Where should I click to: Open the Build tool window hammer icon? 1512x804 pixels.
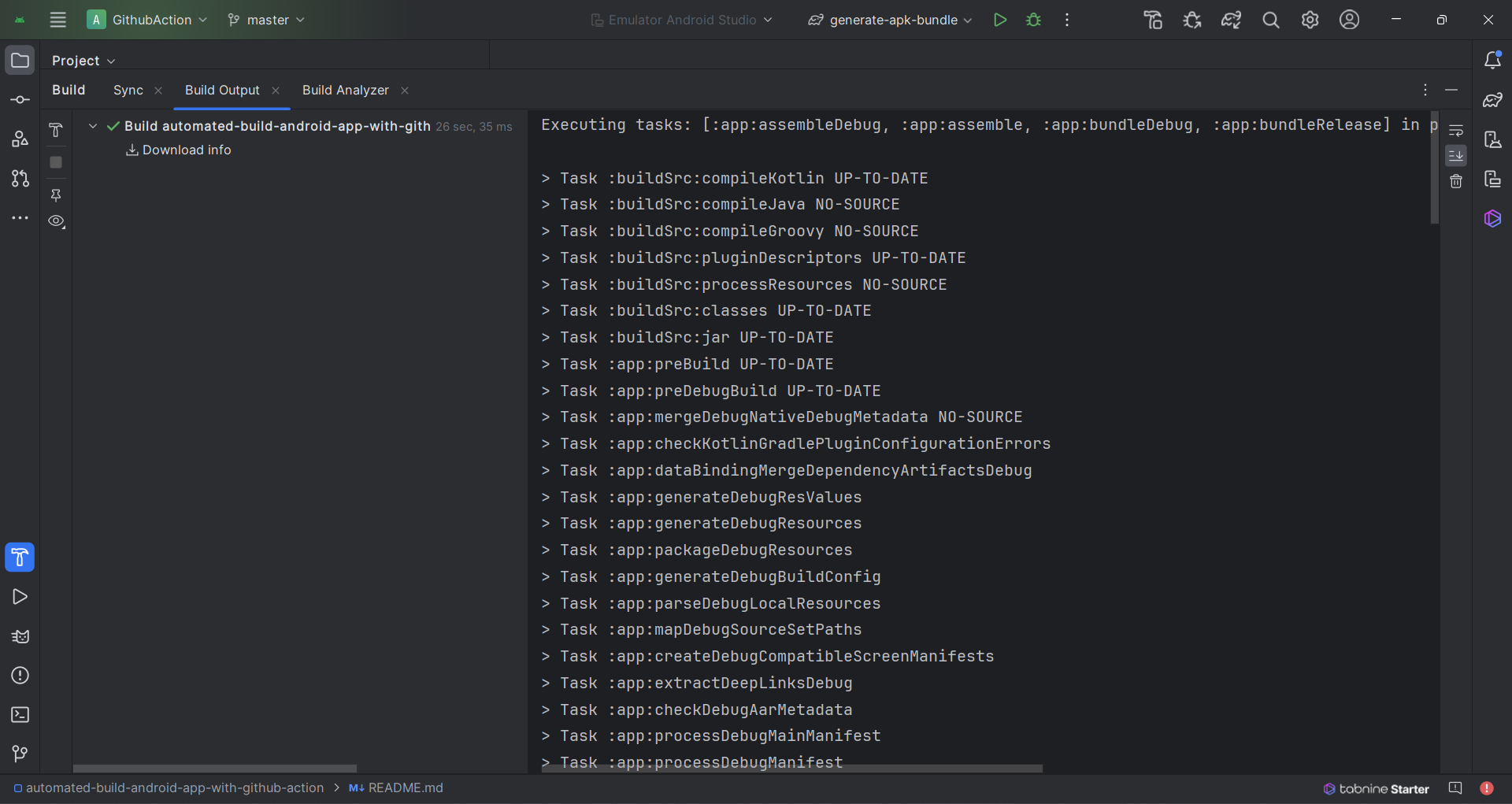tap(20, 558)
